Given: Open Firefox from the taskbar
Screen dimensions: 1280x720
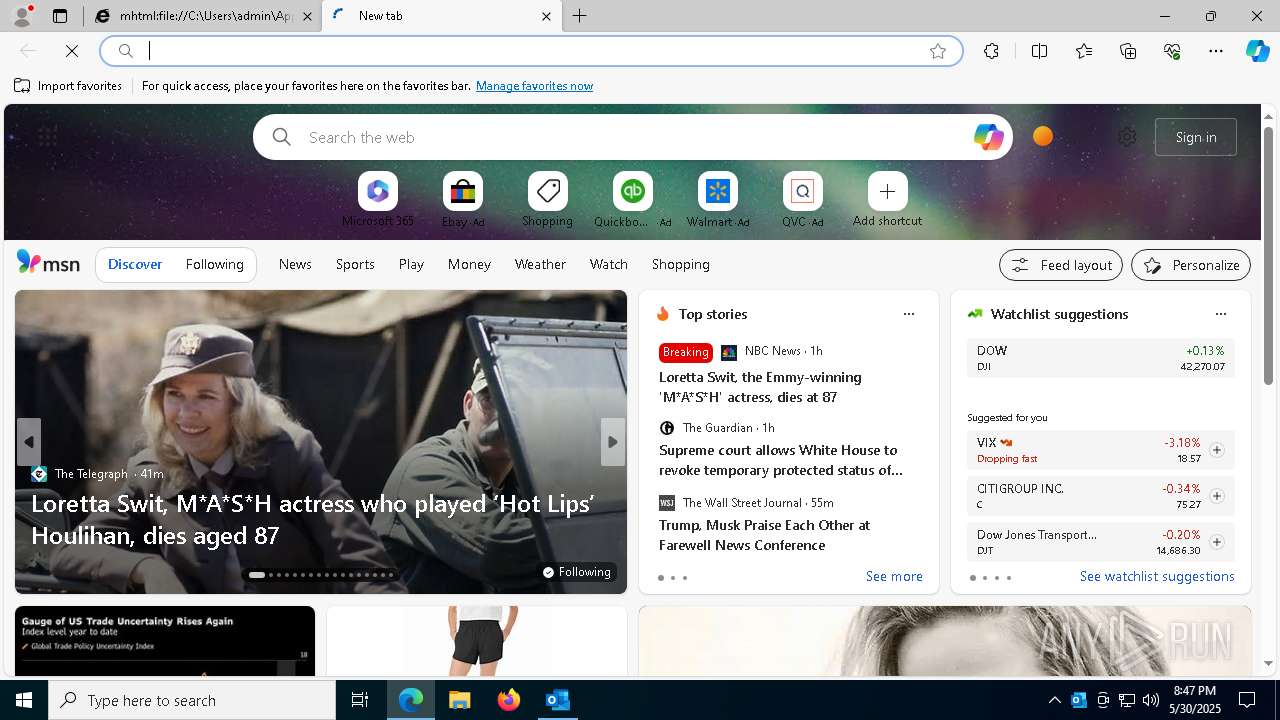Looking at the screenshot, I should 509,700.
